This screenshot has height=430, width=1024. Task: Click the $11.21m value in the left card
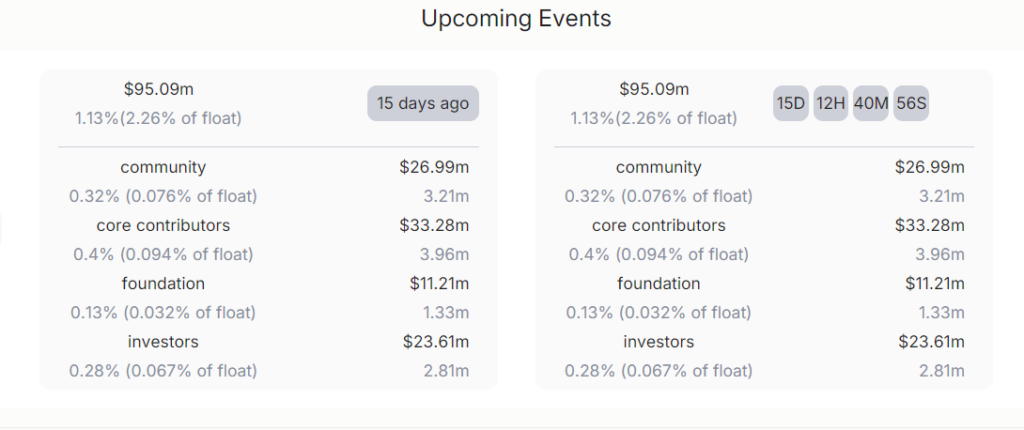439,284
